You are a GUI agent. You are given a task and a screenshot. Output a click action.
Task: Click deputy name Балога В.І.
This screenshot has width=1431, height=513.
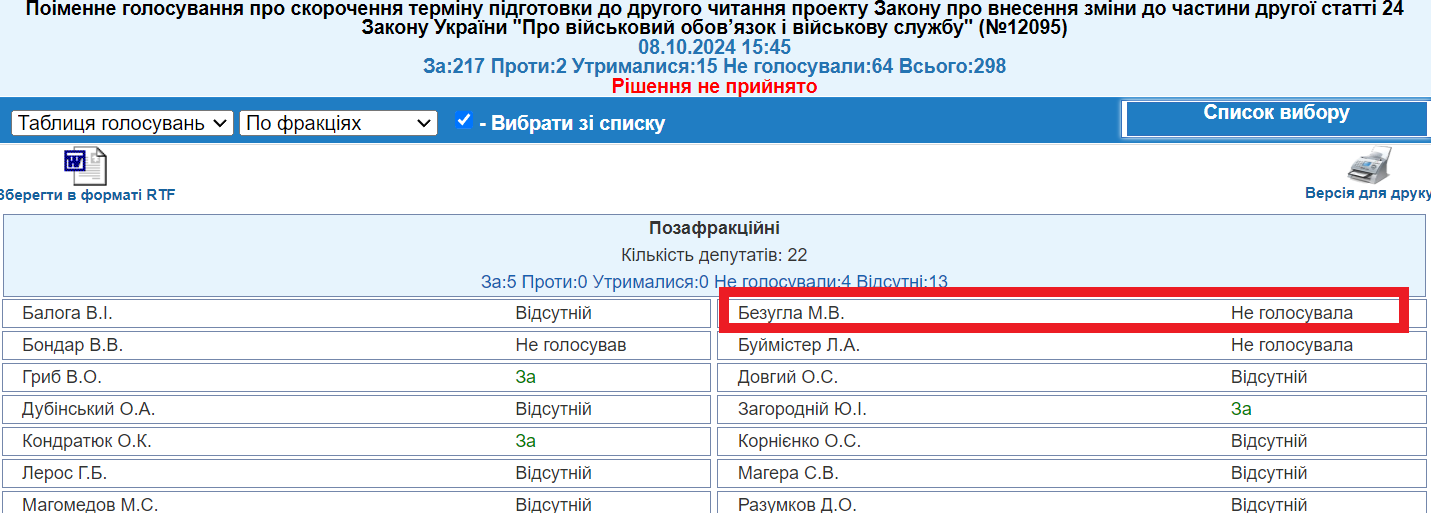tap(67, 313)
